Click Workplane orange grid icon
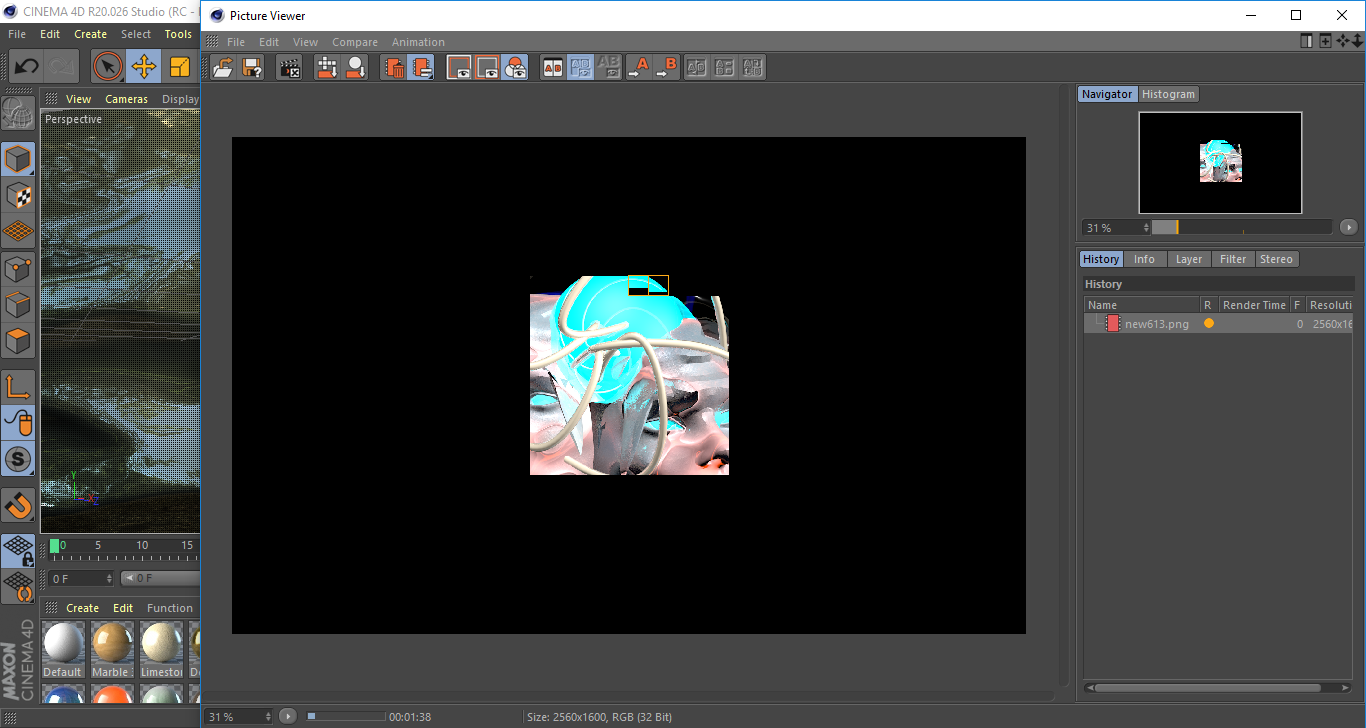Image resolution: width=1366 pixels, height=728 pixels. [x=18, y=231]
